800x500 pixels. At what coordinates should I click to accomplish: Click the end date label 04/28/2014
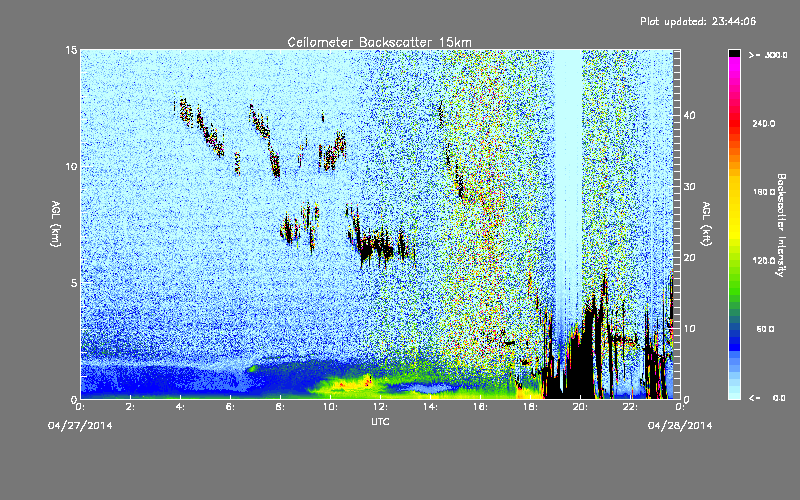coord(680,425)
